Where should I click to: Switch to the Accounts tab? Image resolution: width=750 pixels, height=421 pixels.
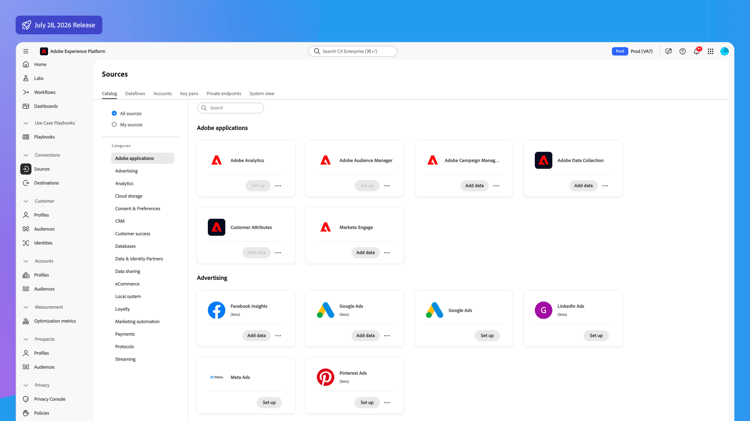[x=162, y=93]
